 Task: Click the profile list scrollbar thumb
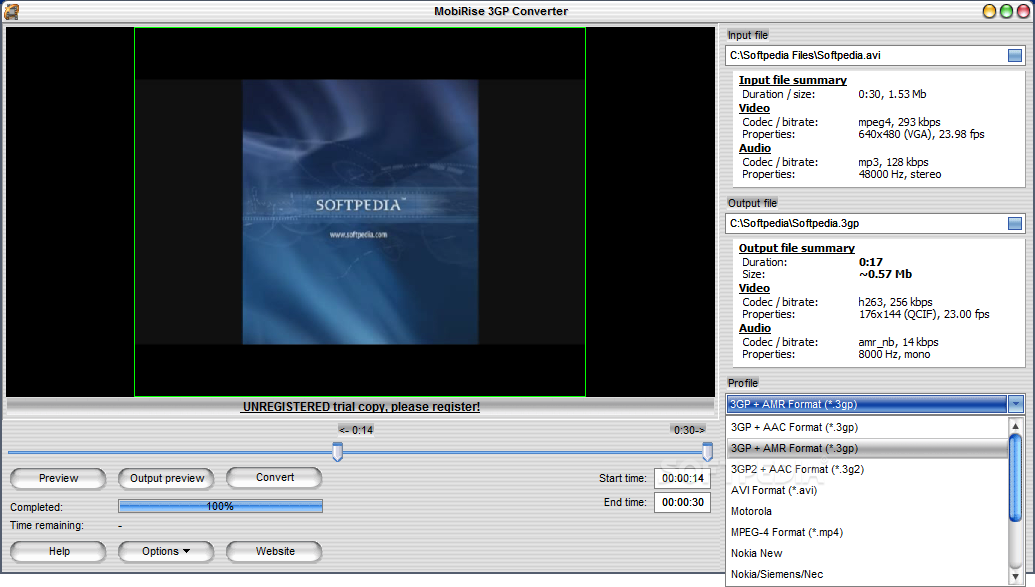pos(1016,478)
